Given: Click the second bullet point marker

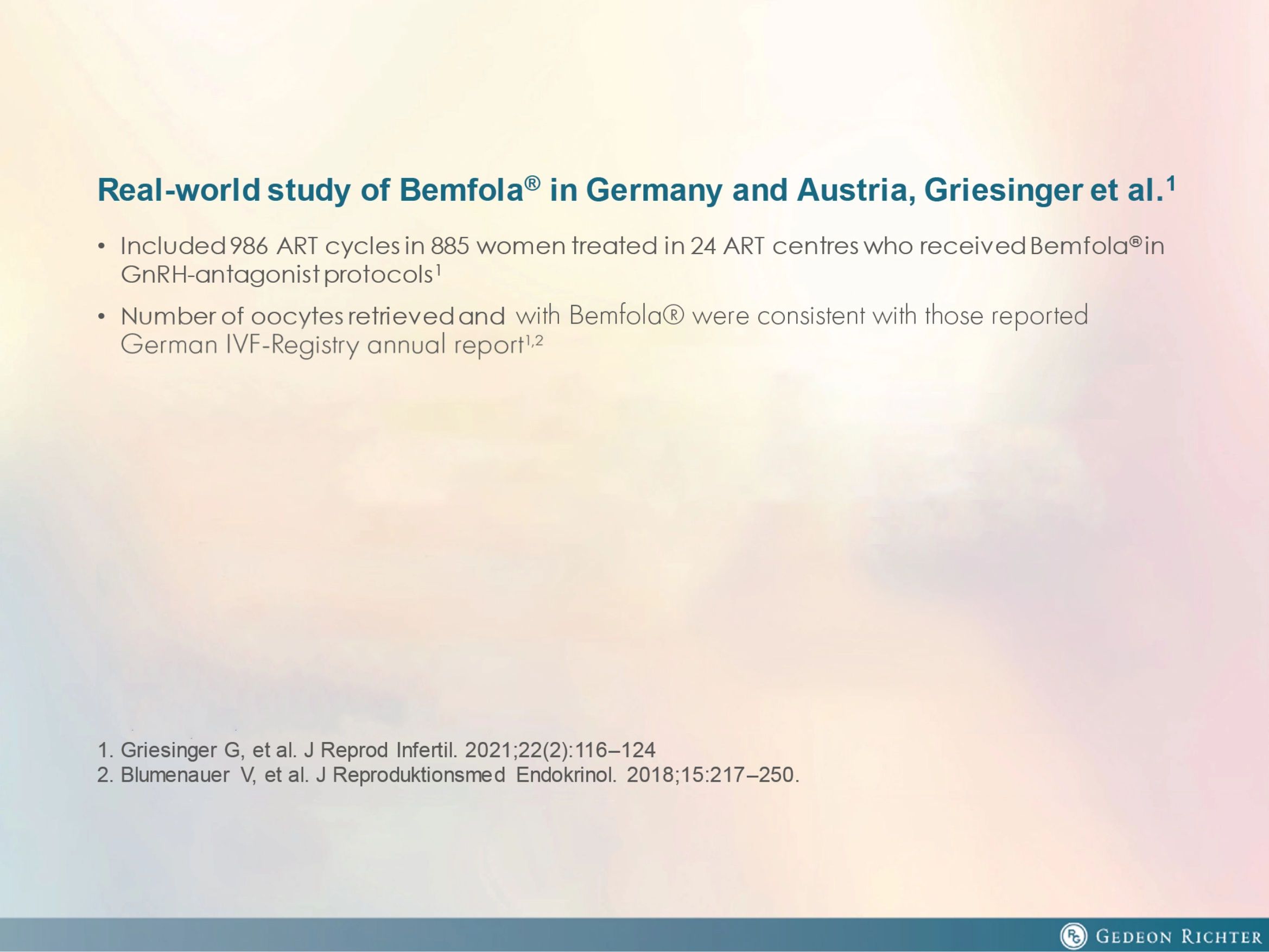Looking at the screenshot, I should [101, 318].
